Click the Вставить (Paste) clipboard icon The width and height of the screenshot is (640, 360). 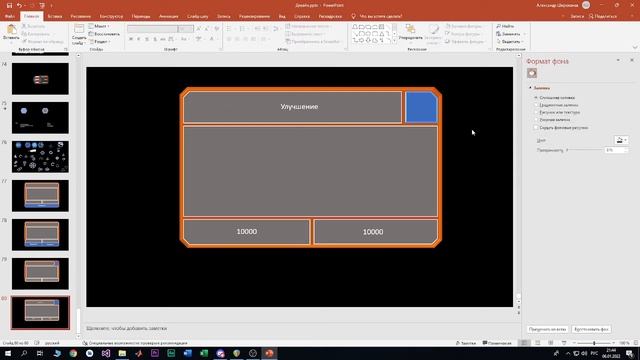pos(11,29)
